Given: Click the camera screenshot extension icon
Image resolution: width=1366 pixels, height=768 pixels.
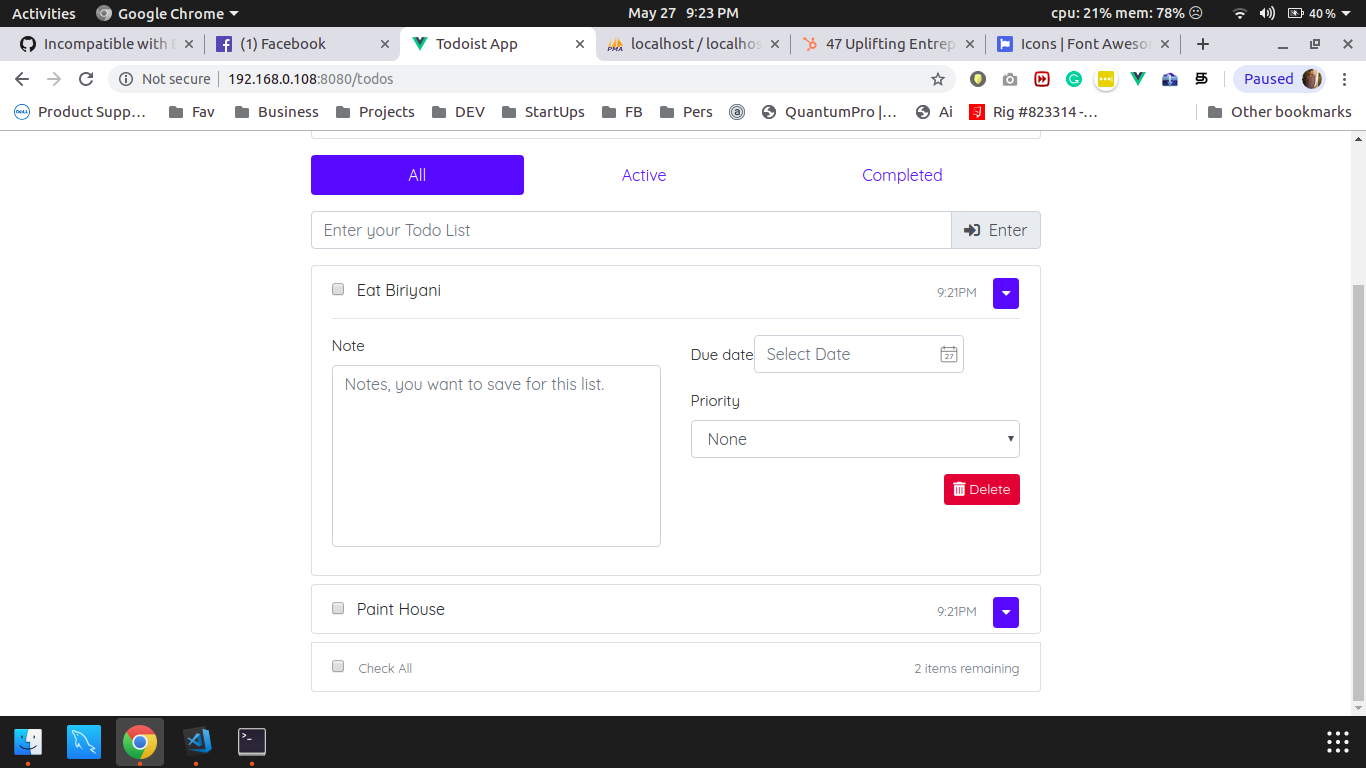Looking at the screenshot, I should point(1010,79).
